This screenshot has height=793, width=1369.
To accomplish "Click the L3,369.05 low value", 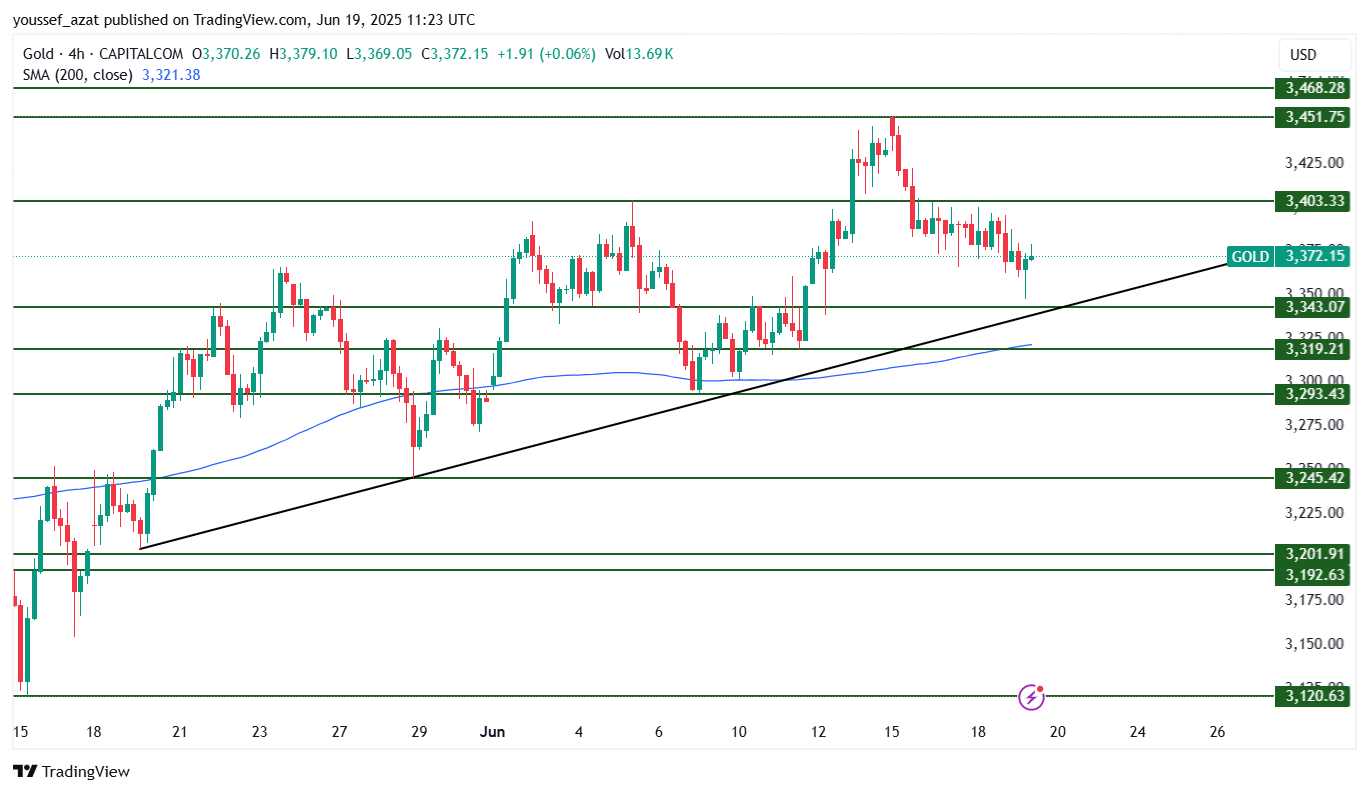I will pos(379,54).
